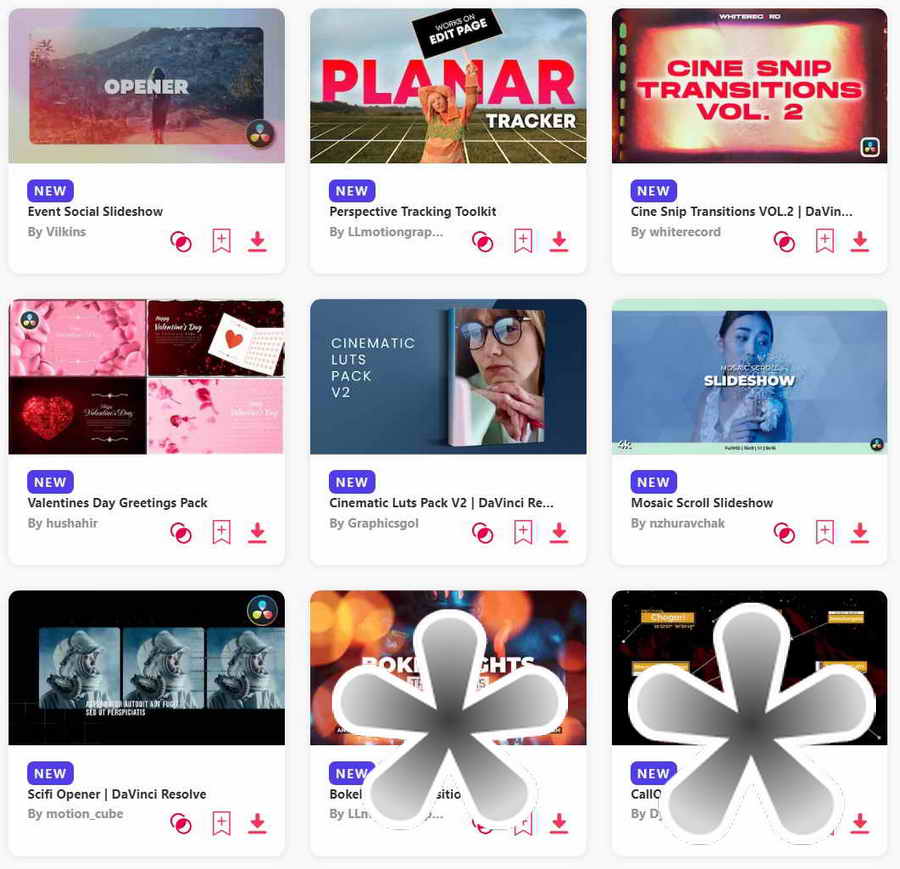The height and width of the screenshot is (869, 900).
Task: Open the Scifi Opener preview thumbnail
Action: (x=146, y=668)
